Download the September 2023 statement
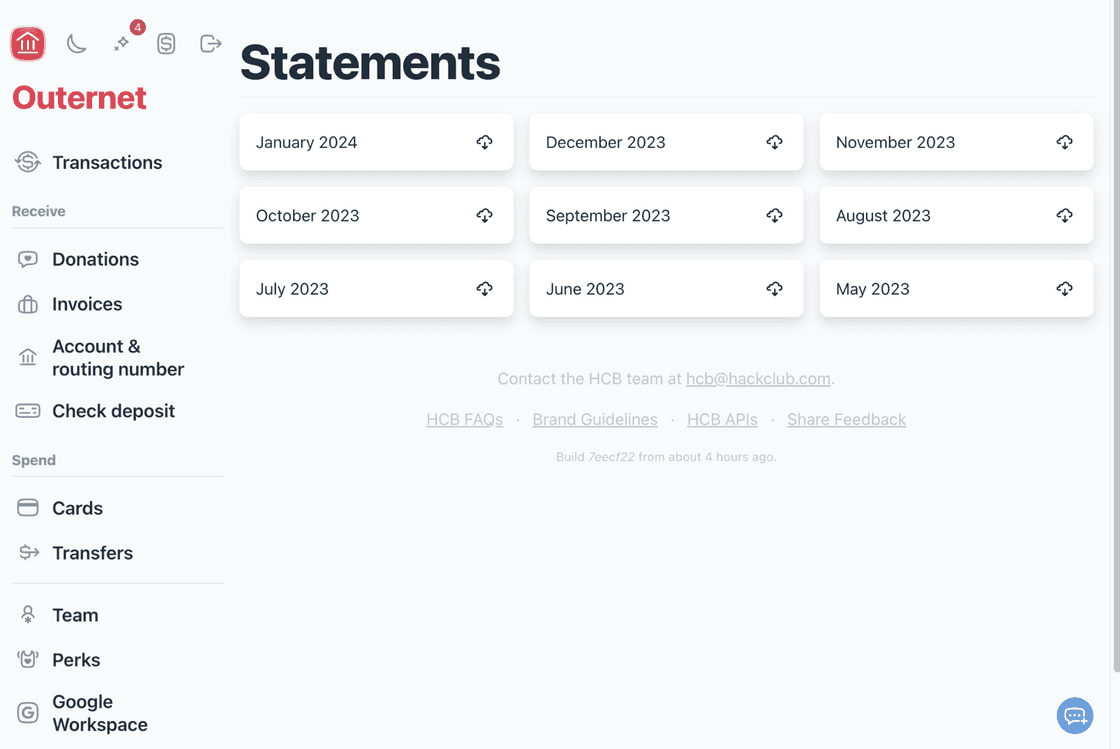 [774, 215]
